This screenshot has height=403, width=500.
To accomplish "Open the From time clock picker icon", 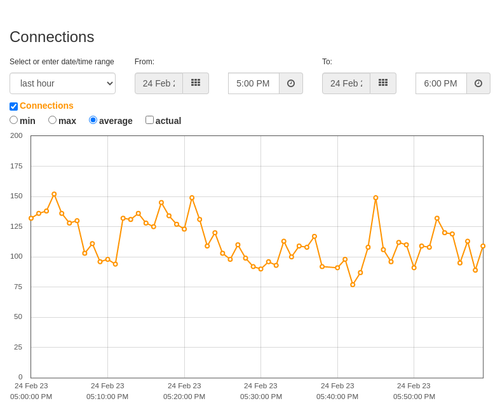I will coord(291,83).
